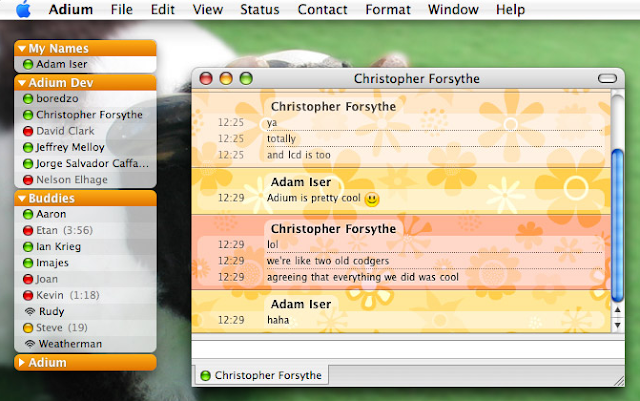640x401 pixels.
Task: Switch to the Christopher Forsythe chat tab
Action: click(x=262, y=375)
